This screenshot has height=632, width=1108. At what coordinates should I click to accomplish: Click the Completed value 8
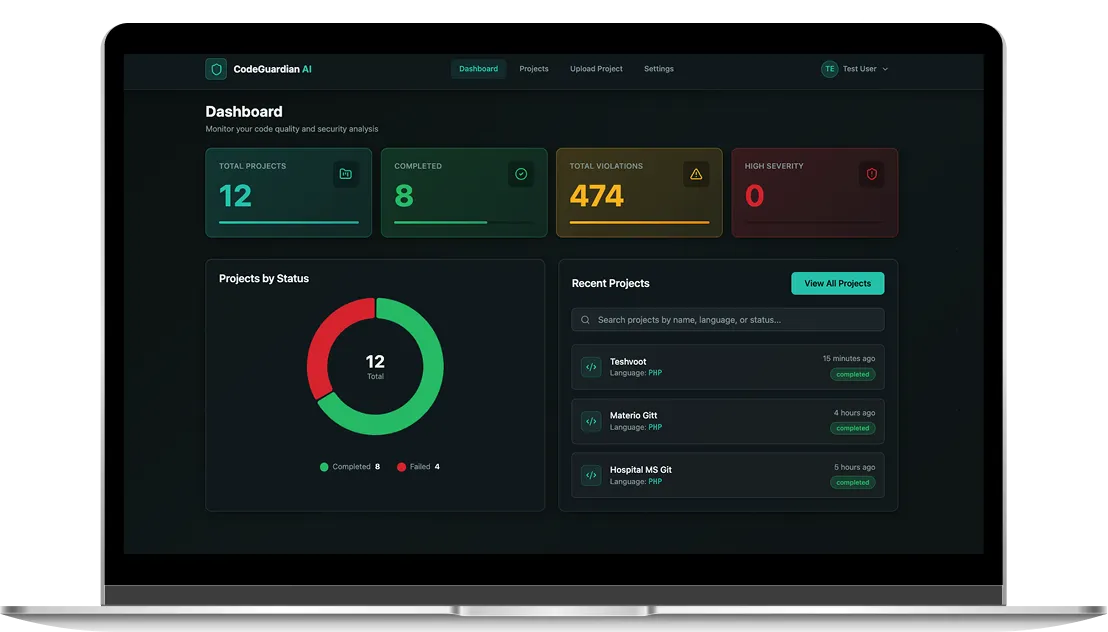coord(403,196)
